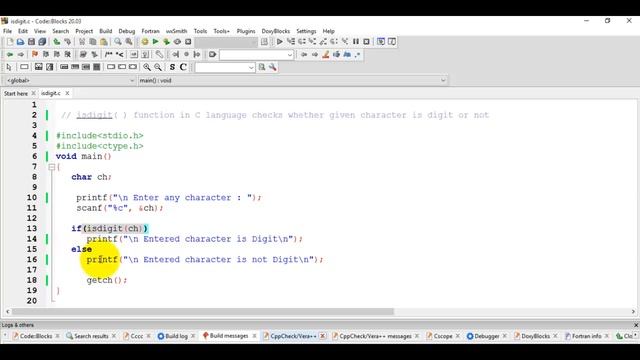Open the Search results log tab
The image size is (640, 360).
[91, 336]
